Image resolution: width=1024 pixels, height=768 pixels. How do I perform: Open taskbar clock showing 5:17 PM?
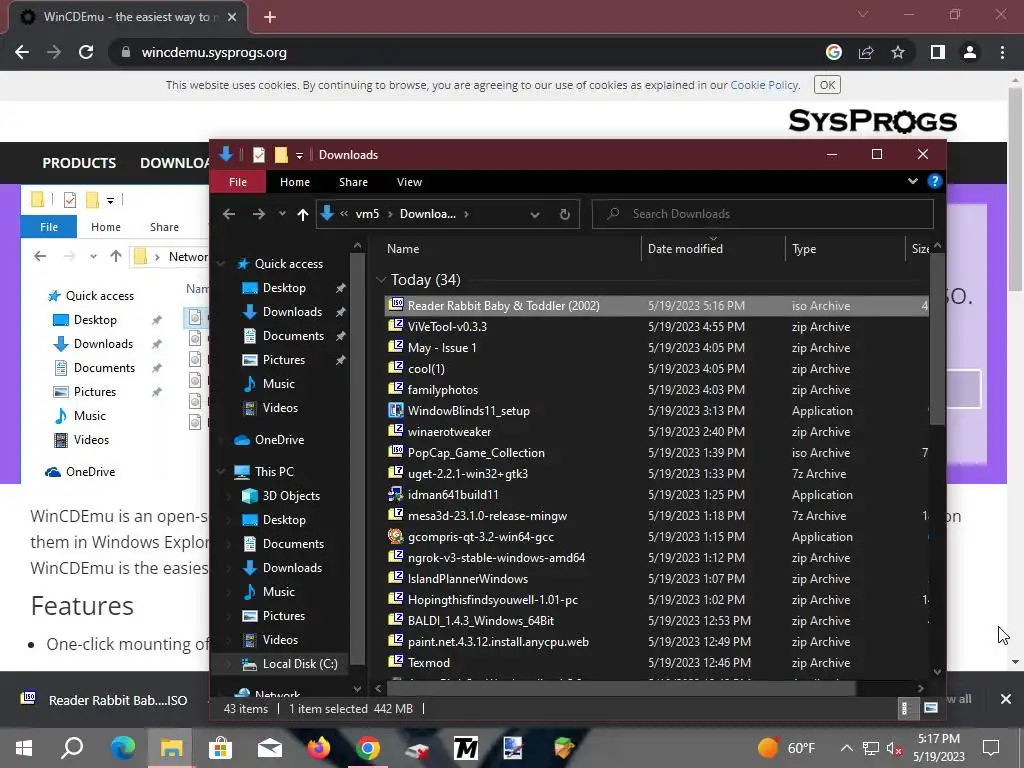938,747
